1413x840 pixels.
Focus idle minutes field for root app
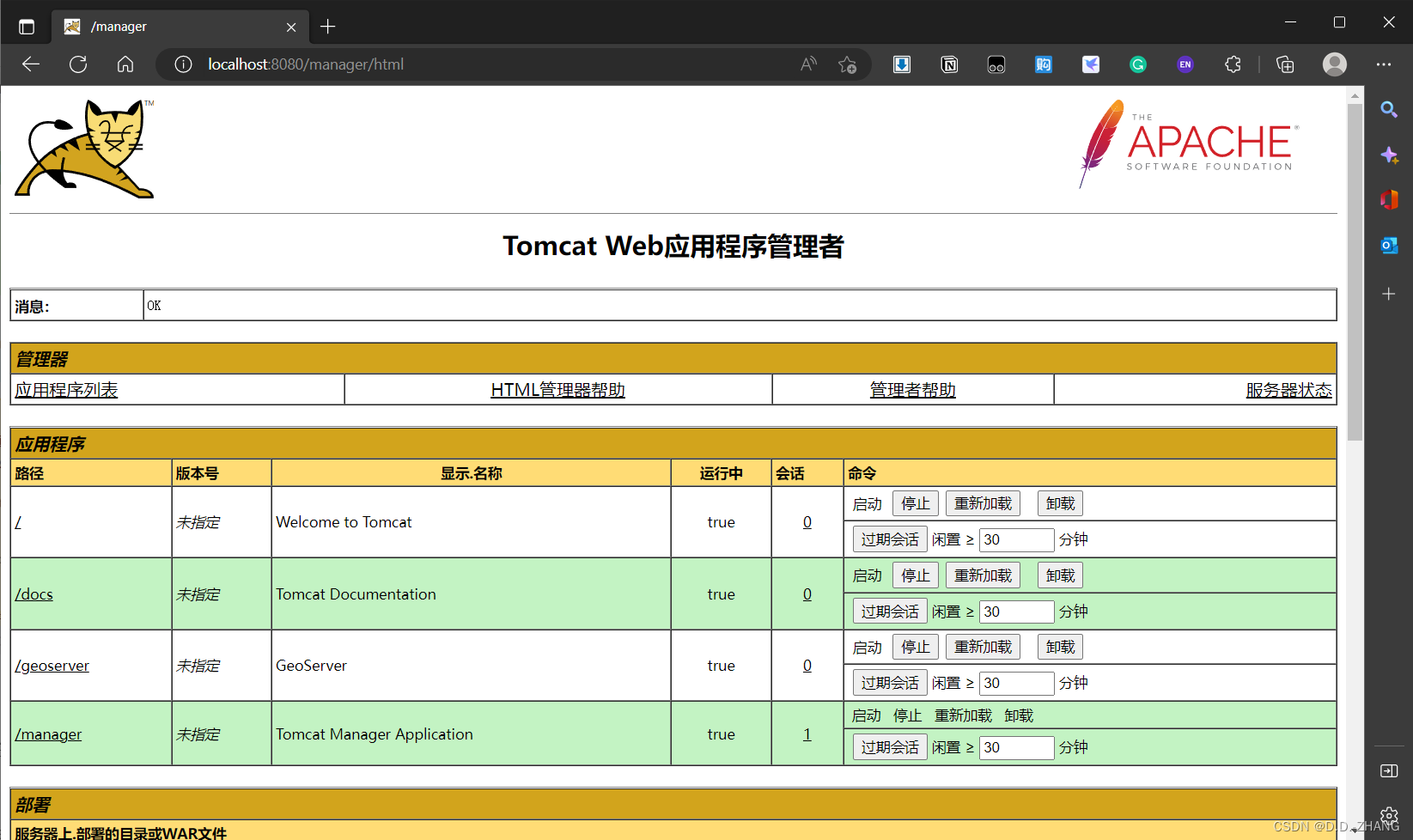(x=1016, y=539)
